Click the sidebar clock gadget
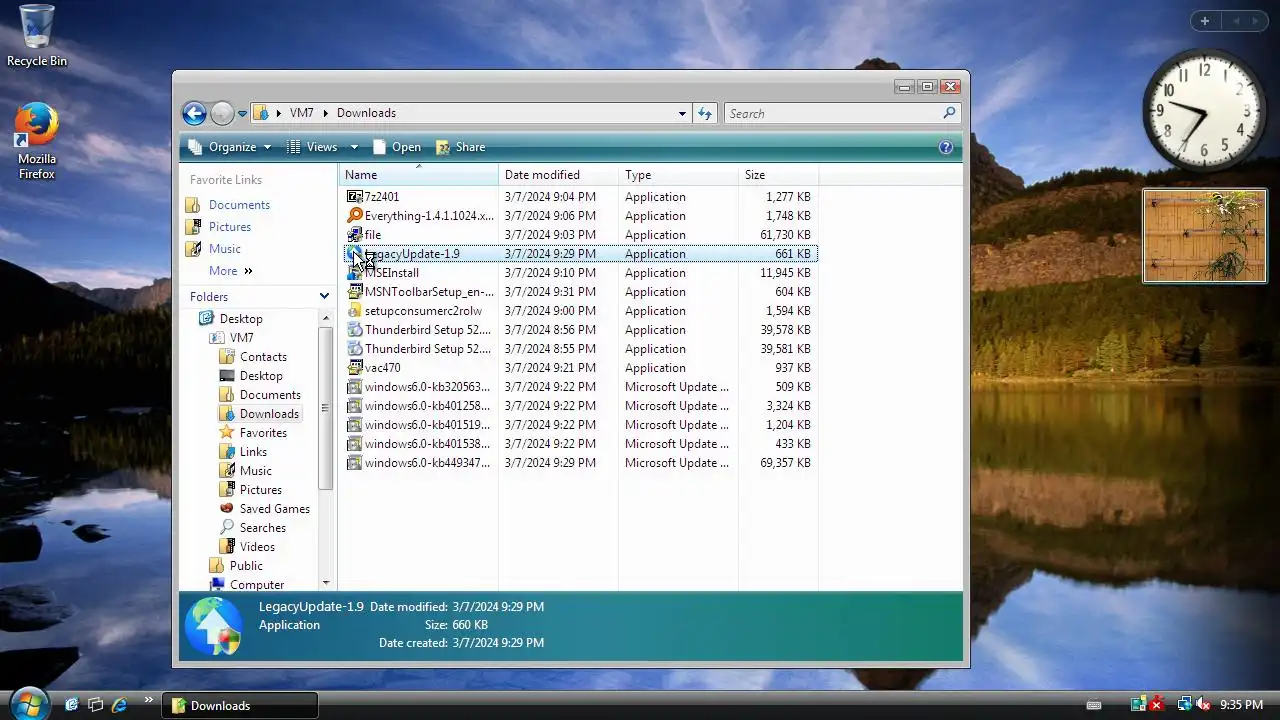 coord(1204,111)
